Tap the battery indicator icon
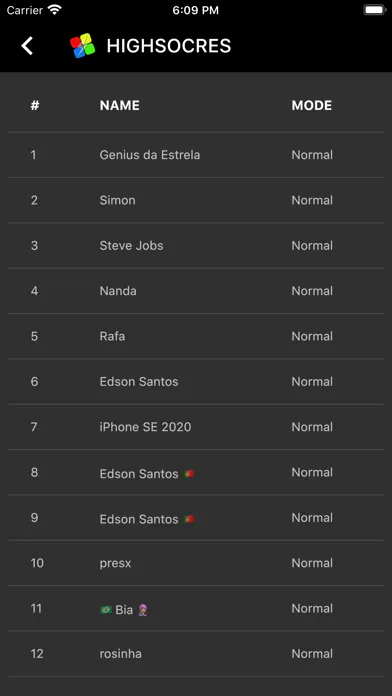Screen dimensions: 392x696 pyautogui.click(x=374, y=10)
